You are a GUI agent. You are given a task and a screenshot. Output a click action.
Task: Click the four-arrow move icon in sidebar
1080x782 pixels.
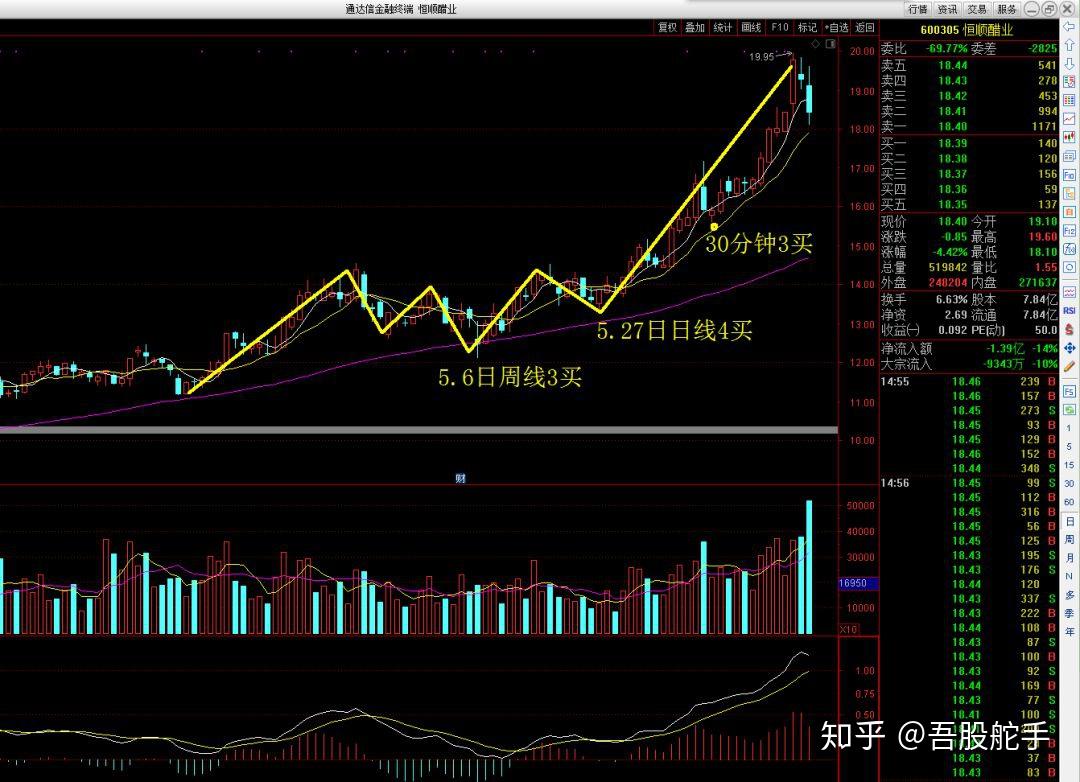1069,347
